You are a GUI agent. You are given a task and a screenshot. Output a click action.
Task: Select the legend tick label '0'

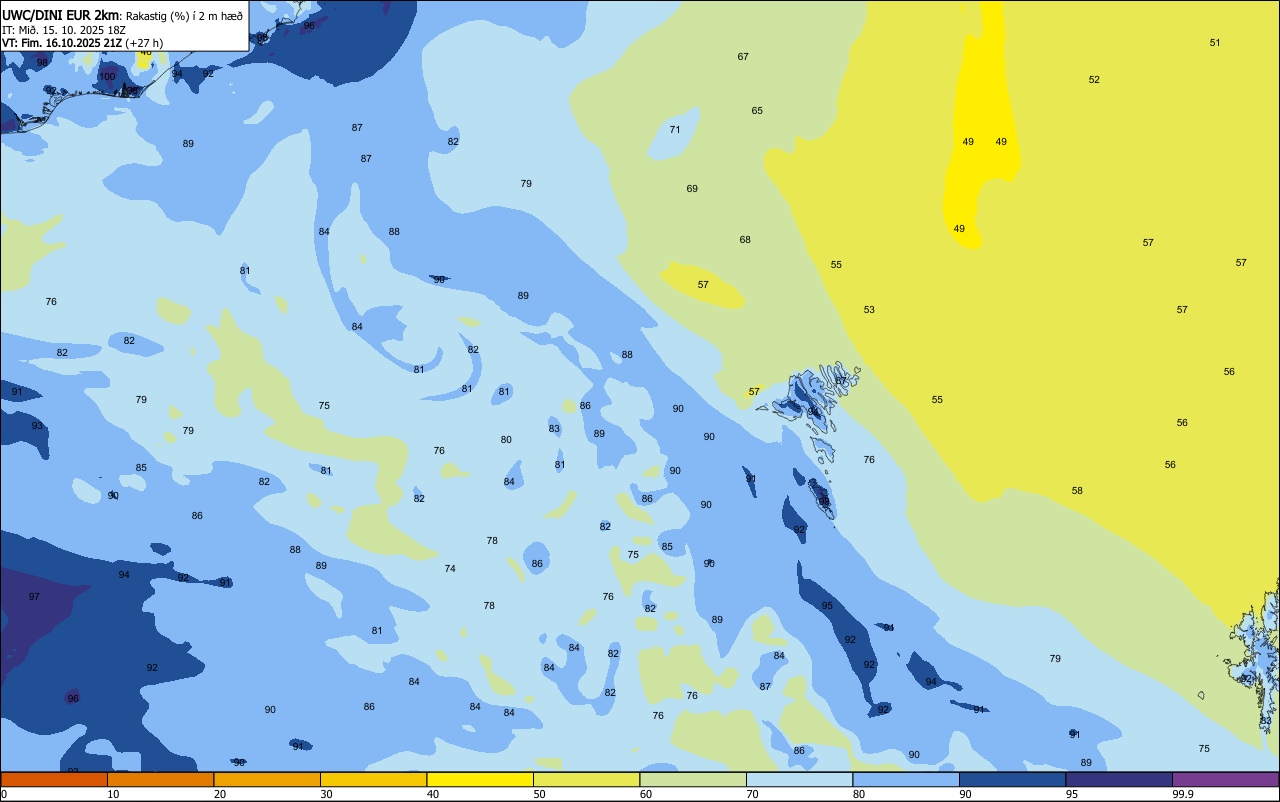pos(4,794)
